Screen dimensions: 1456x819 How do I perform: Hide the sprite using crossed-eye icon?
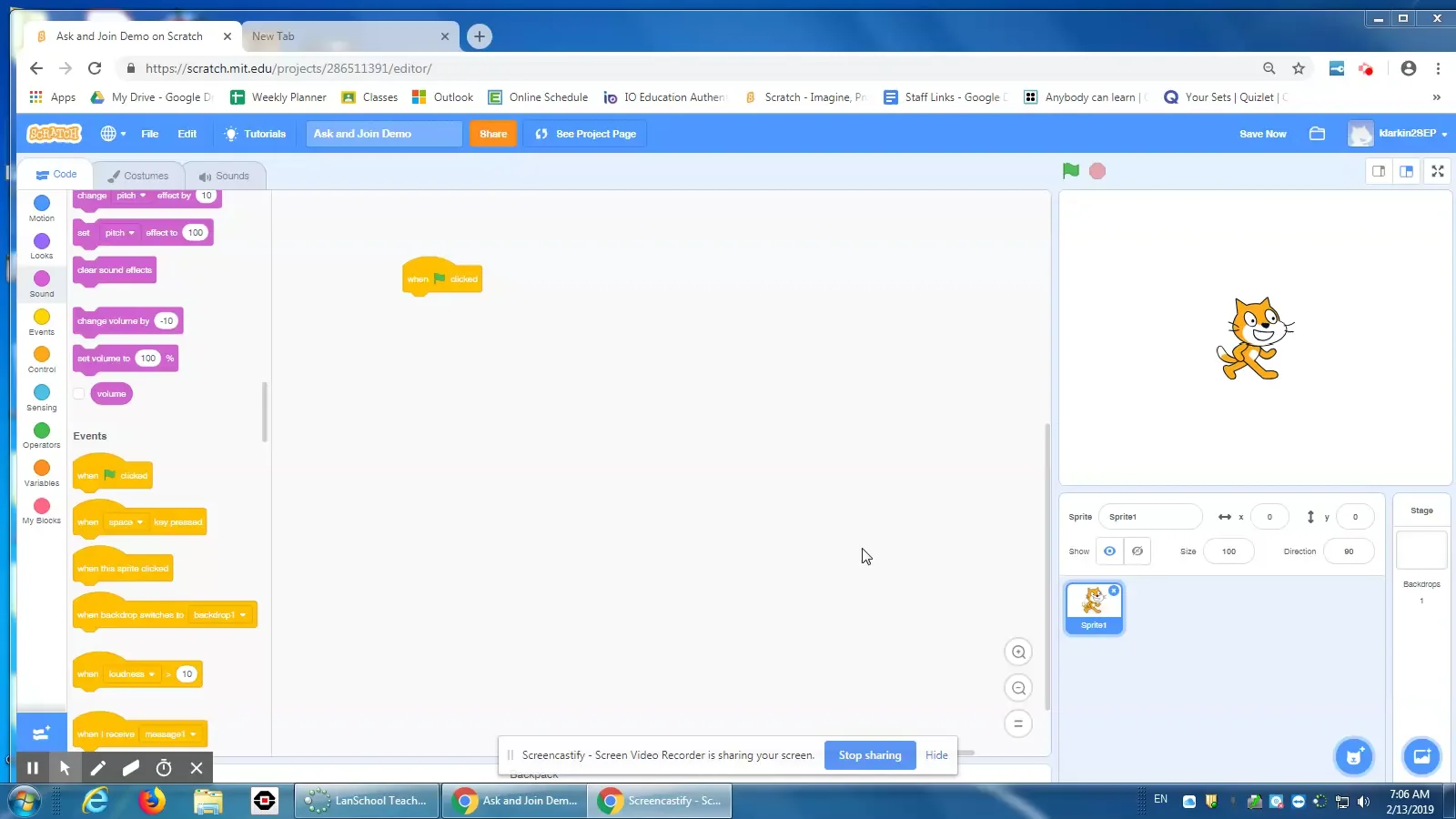(x=1137, y=551)
